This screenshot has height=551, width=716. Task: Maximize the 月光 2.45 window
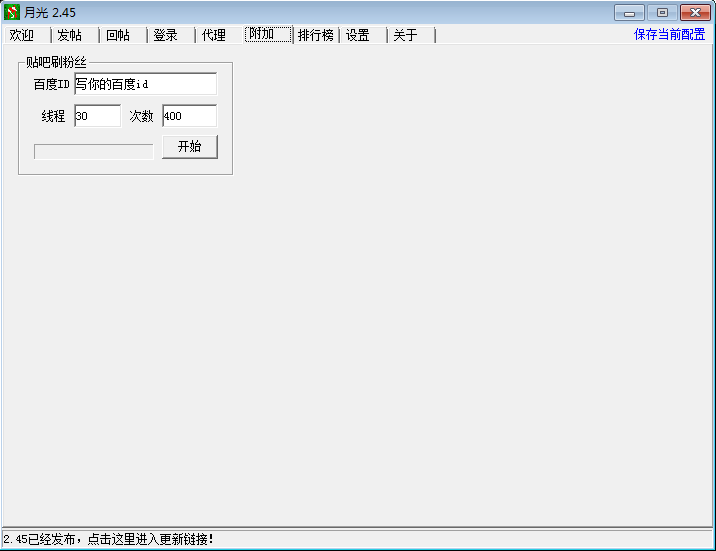pos(661,13)
